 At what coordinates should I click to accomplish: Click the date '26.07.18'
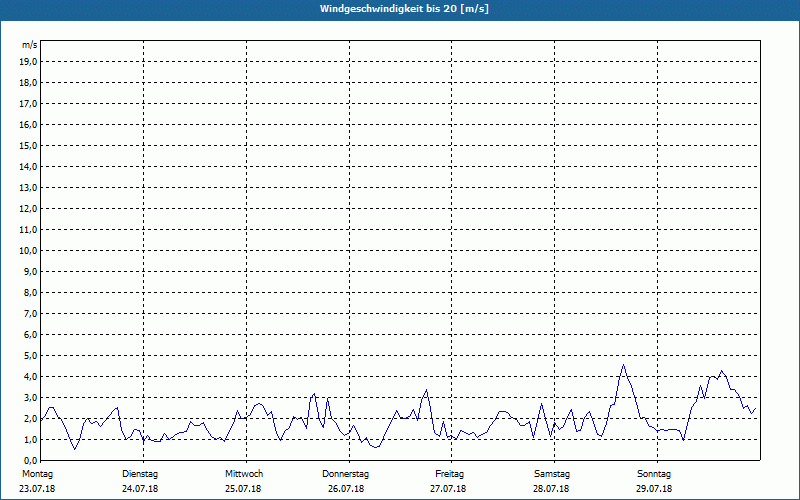point(346,489)
